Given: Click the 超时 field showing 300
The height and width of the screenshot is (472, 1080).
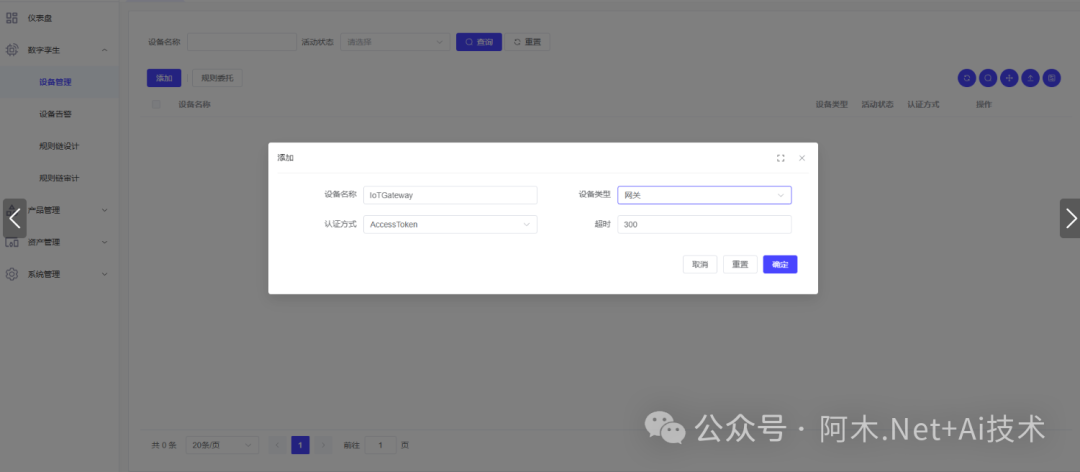Looking at the screenshot, I should (704, 225).
